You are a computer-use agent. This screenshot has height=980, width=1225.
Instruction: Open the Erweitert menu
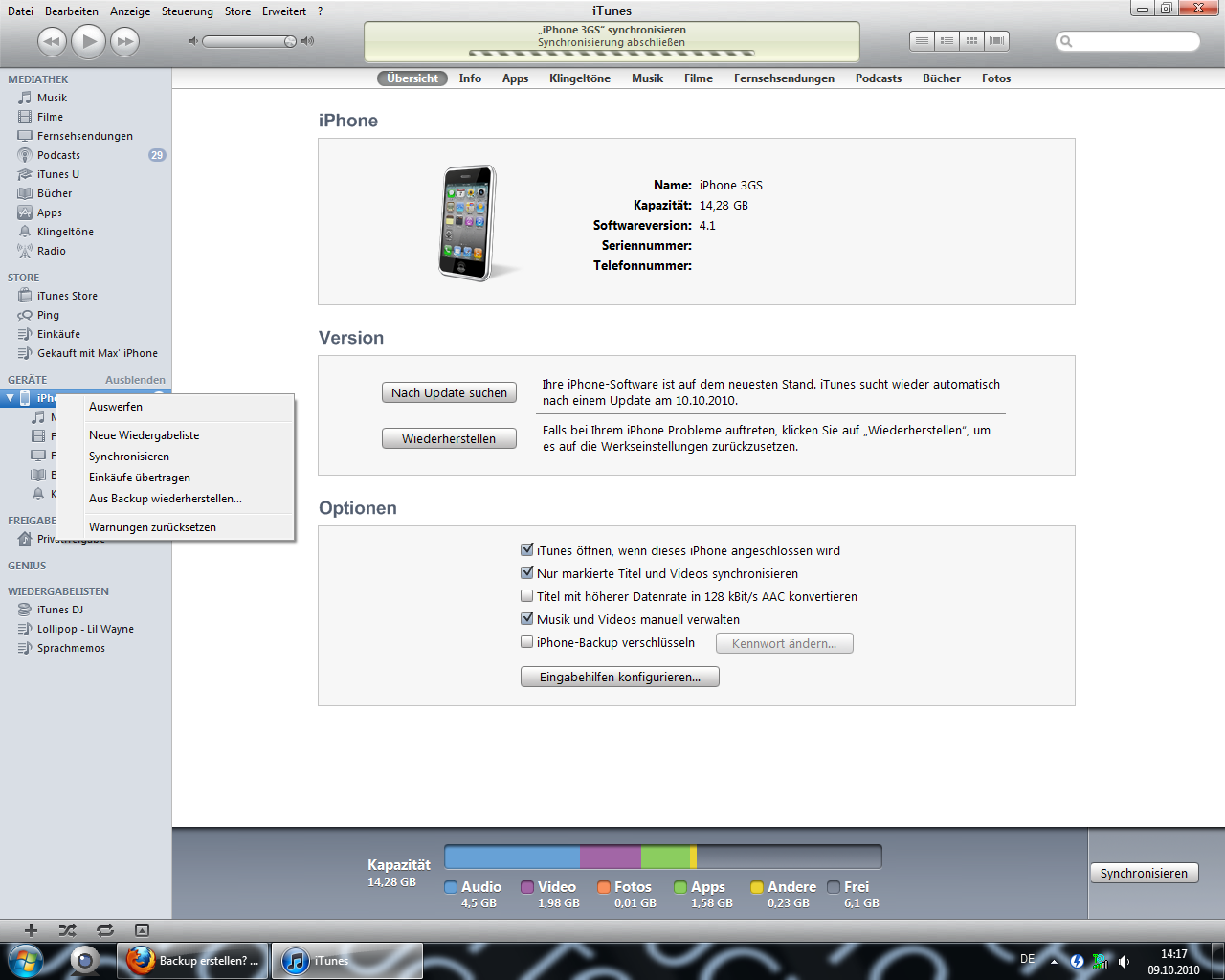[284, 11]
